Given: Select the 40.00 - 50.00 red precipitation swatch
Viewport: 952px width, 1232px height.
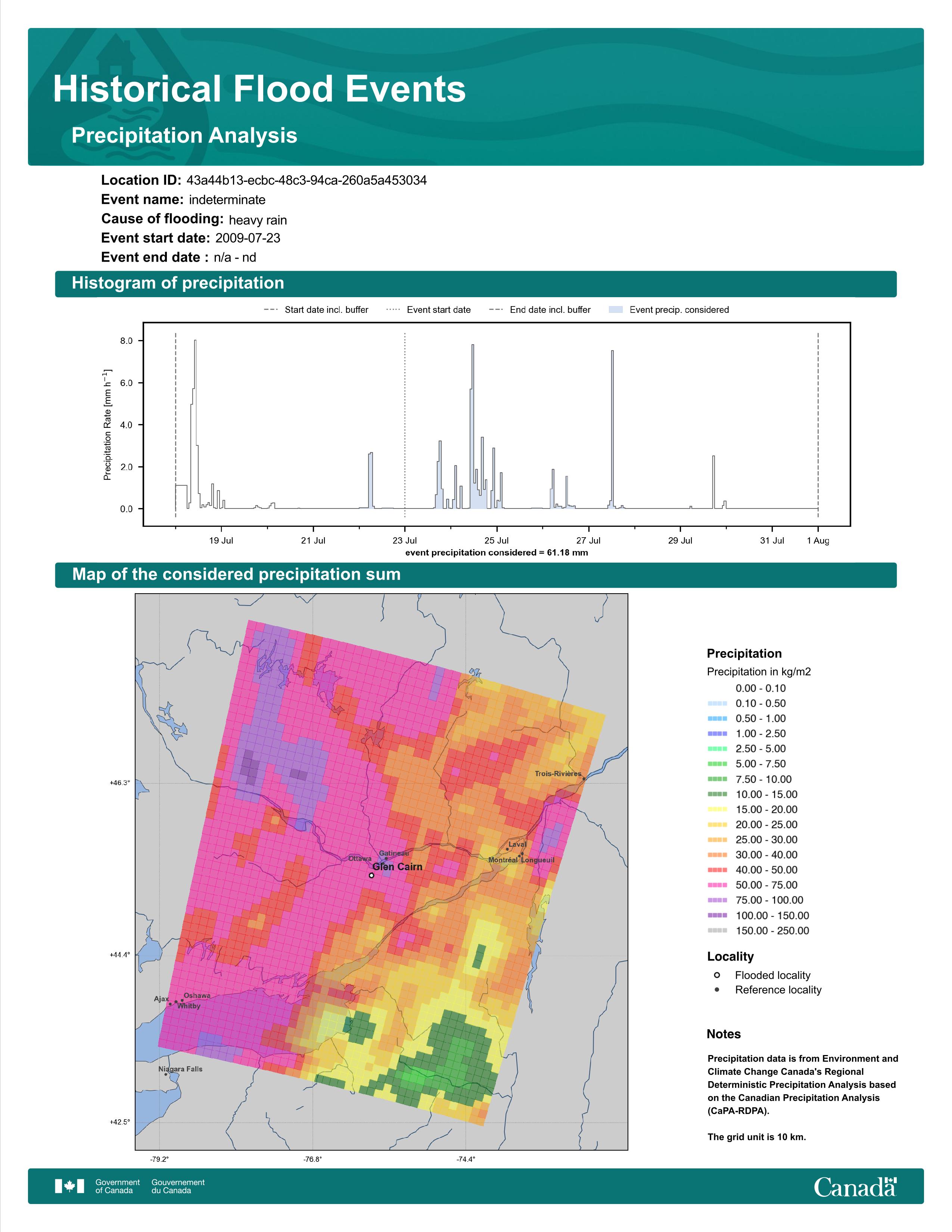Looking at the screenshot, I should [x=718, y=870].
